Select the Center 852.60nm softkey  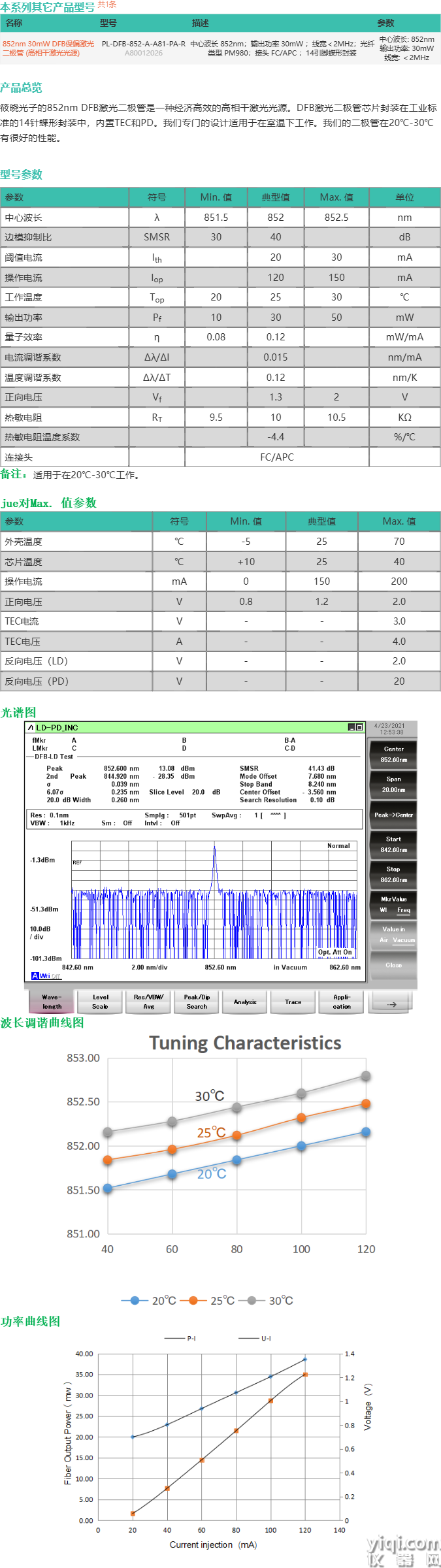[x=393, y=754]
